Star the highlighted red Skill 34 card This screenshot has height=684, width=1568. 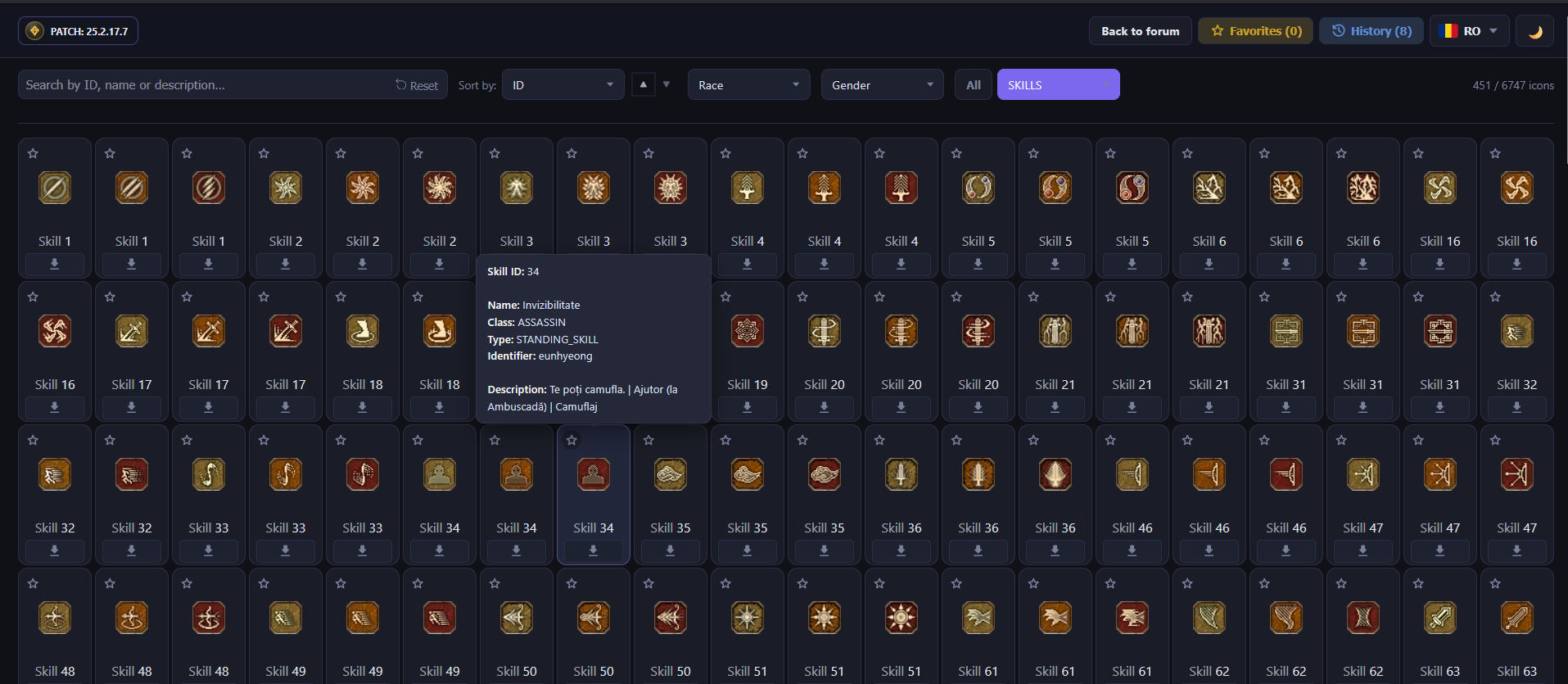point(572,440)
